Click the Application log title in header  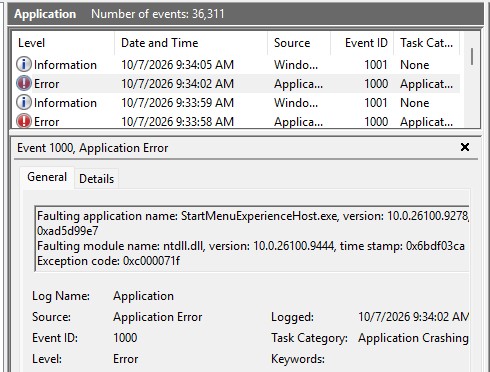[x=45, y=14]
